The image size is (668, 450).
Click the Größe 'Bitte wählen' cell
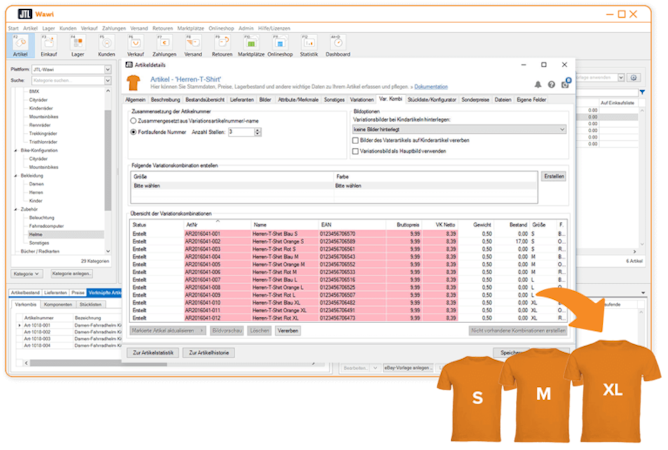pyautogui.click(x=233, y=186)
